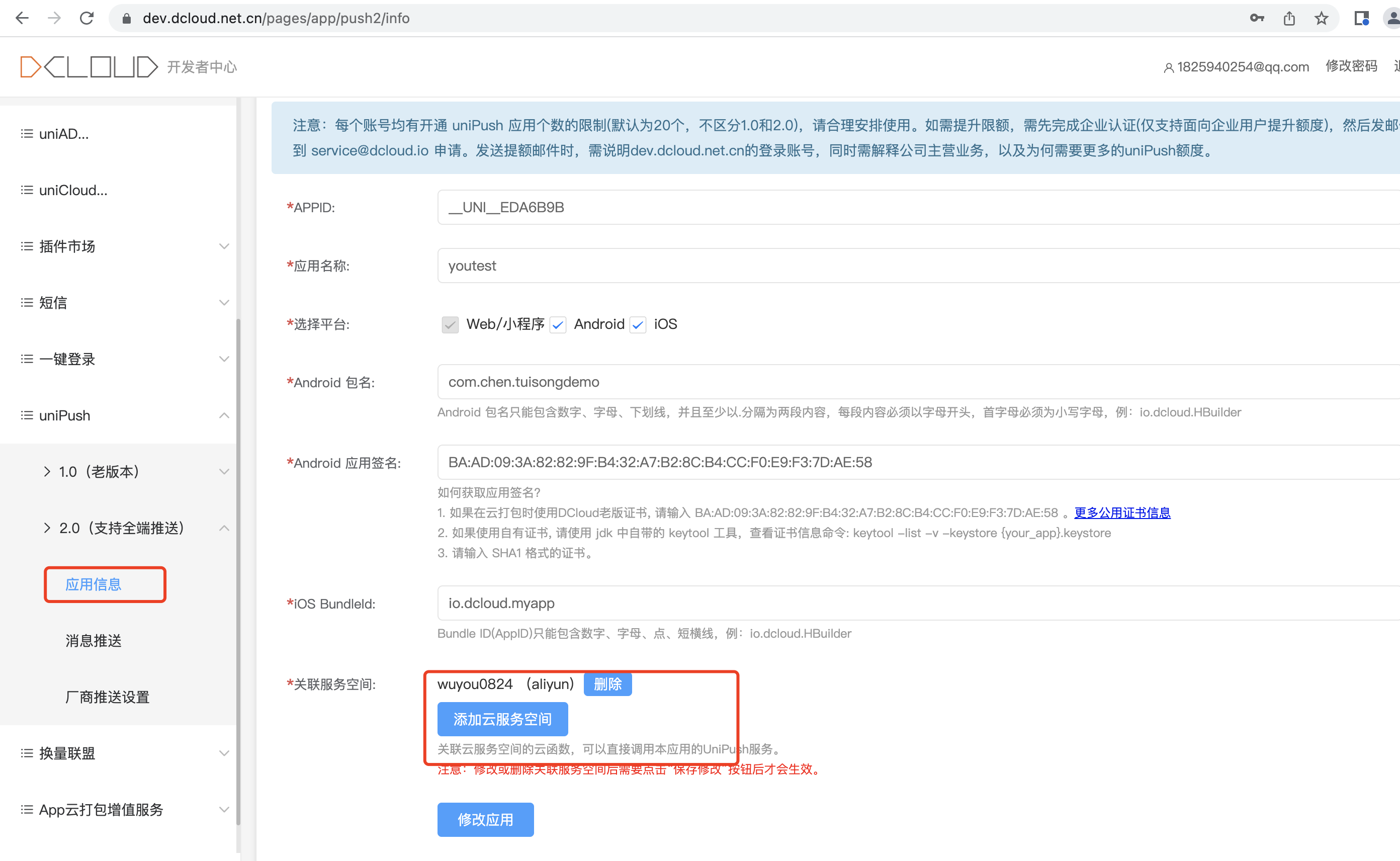Click the browser address bar URL
The width and height of the screenshot is (1400, 861).
[x=276, y=18]
